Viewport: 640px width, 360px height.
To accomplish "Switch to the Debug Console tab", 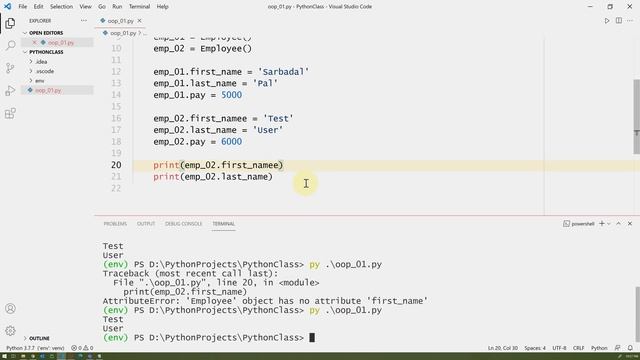I will [184, 224].
